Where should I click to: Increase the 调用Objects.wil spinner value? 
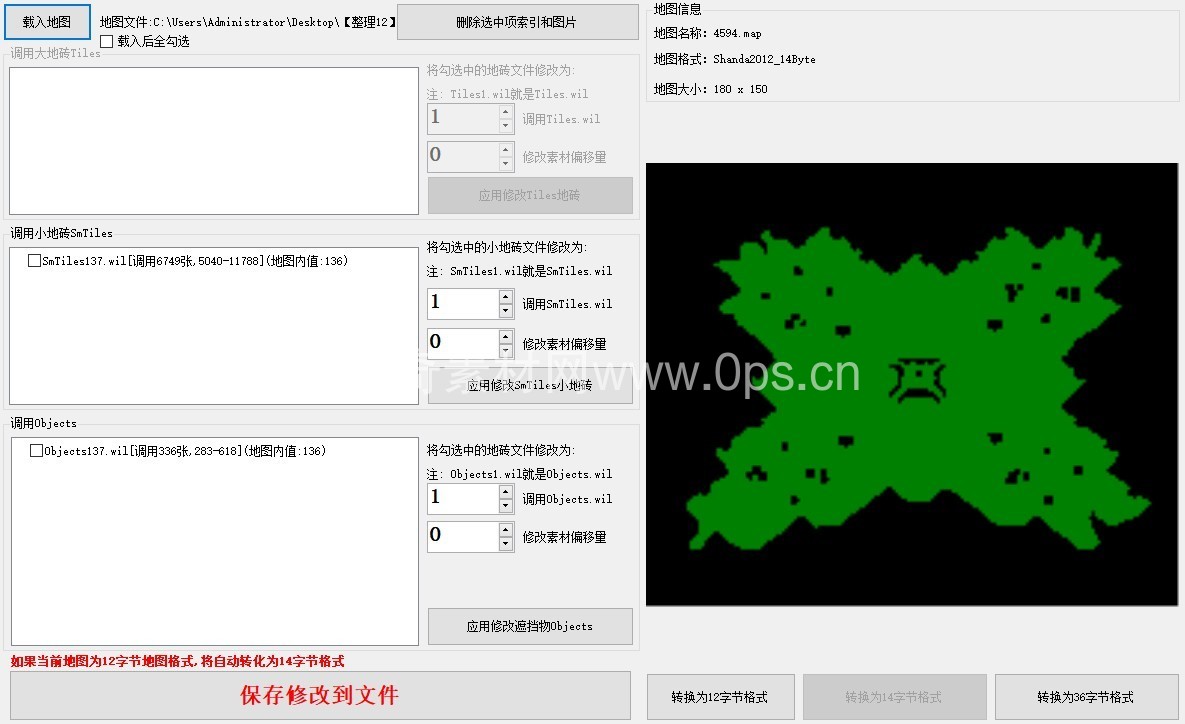click(x=506, y=492)
